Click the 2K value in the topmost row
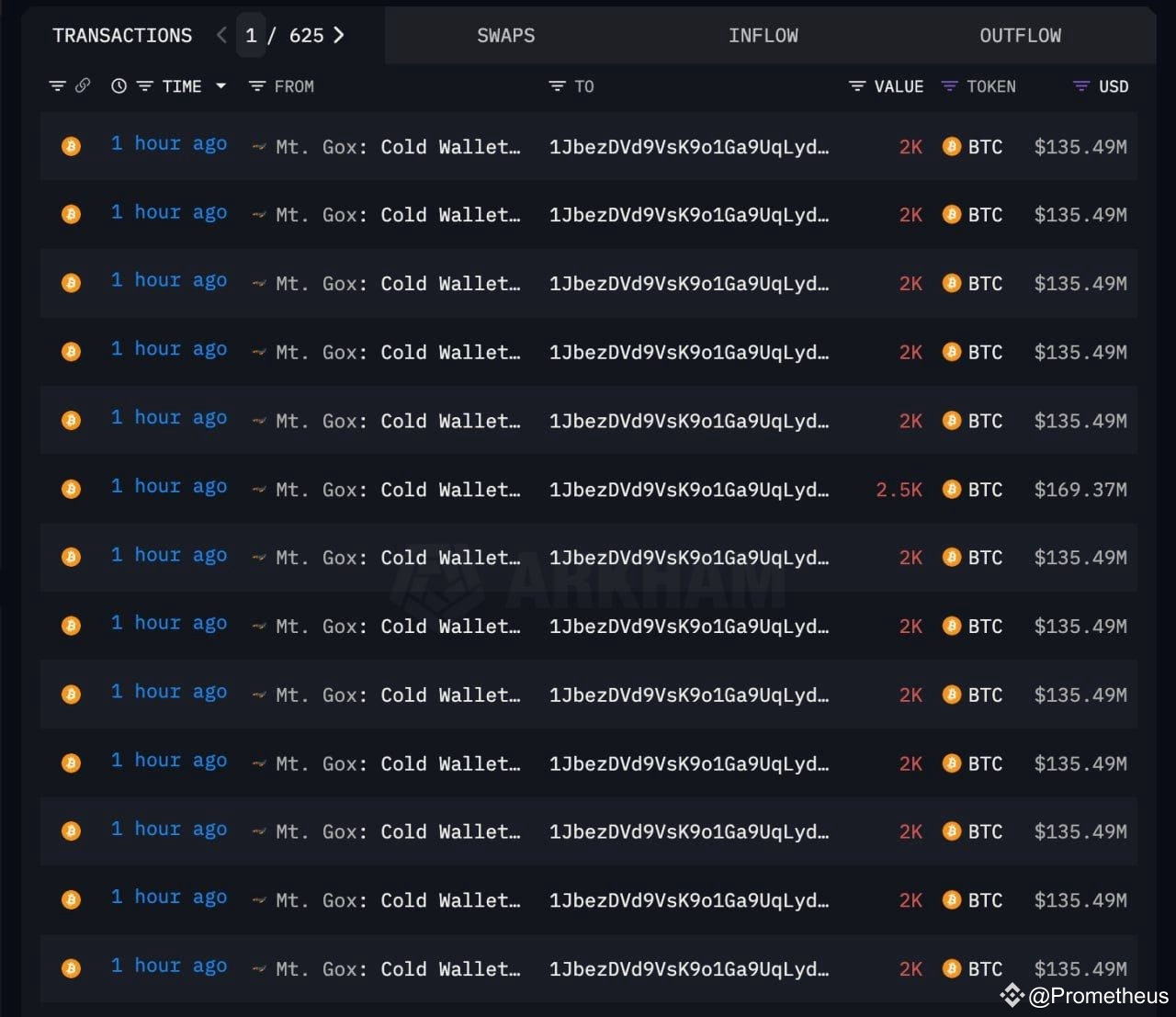1176x1017 pixels. point(910,147)
